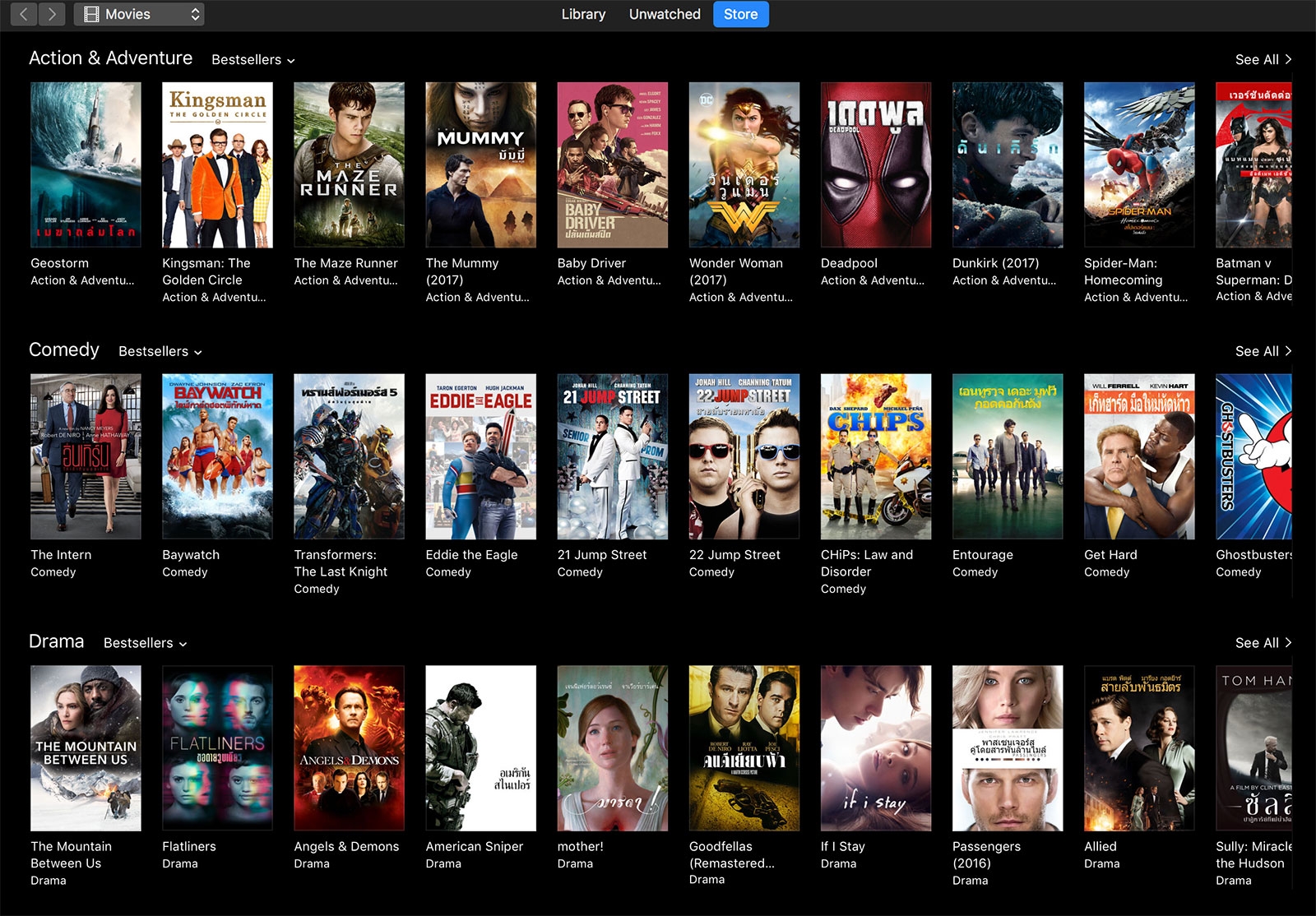Click the 21 Jump Street poster
Screen dimensions: 1316x916
(611, 456)
